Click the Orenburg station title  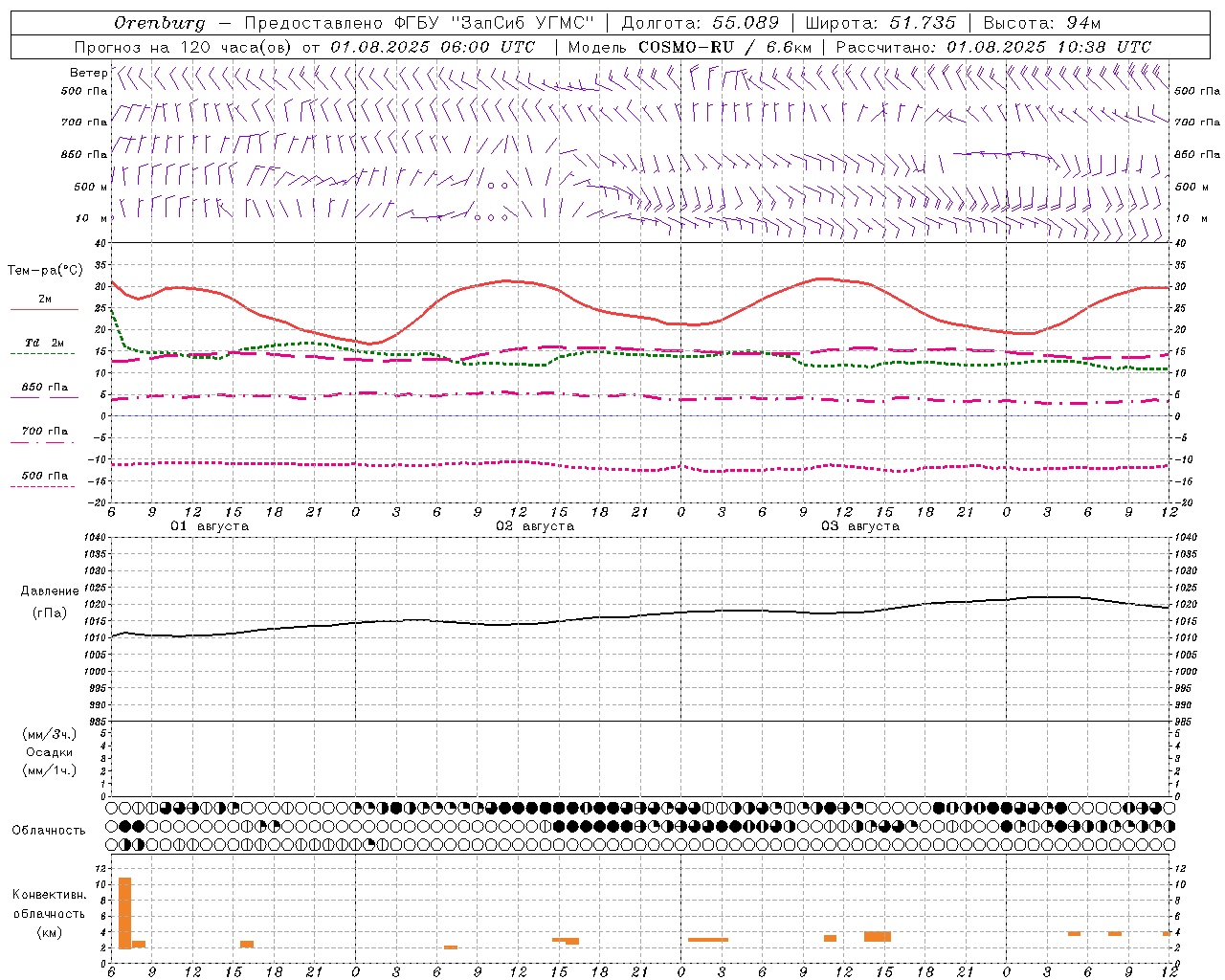point(160,23)
